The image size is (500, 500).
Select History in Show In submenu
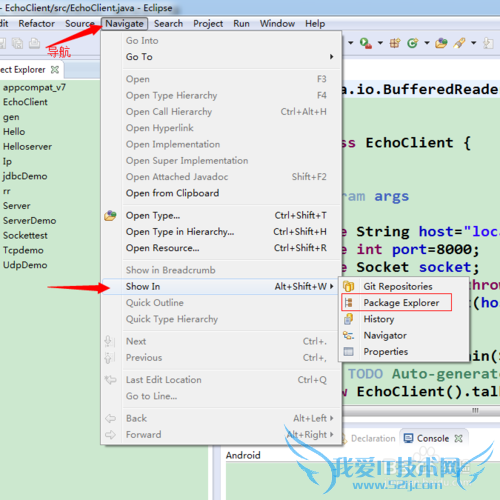(404, 319)
